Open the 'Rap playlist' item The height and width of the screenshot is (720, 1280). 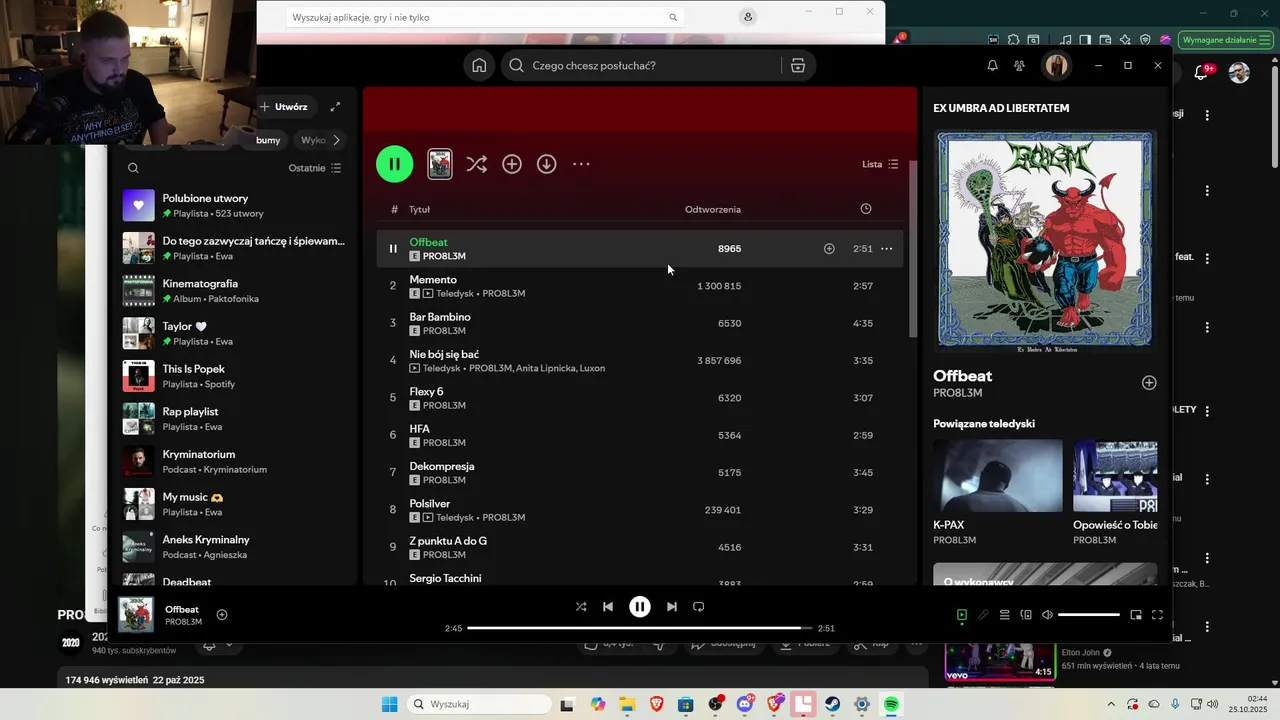tap(232, 418)
